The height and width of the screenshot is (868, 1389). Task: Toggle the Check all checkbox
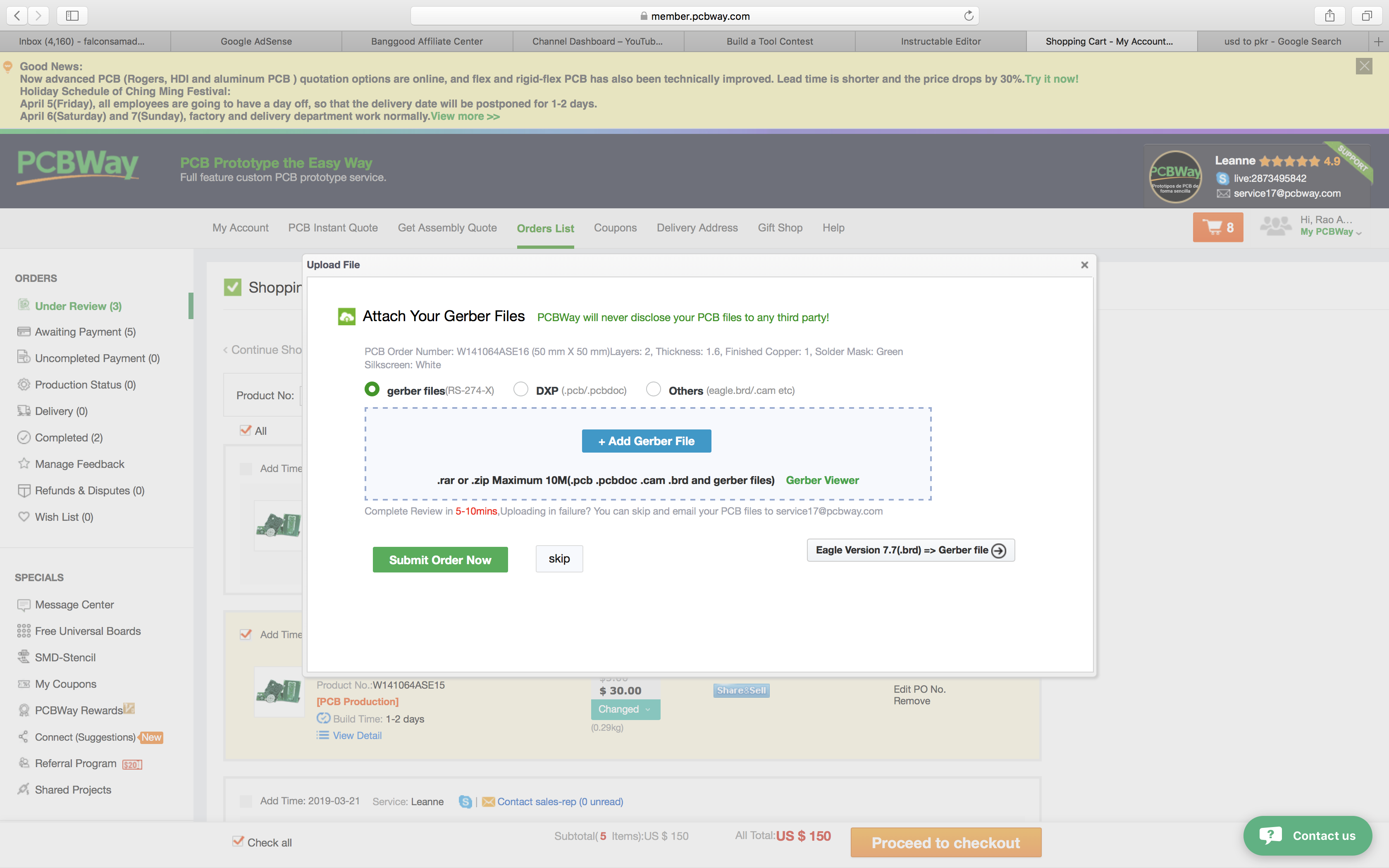(238, 842)
